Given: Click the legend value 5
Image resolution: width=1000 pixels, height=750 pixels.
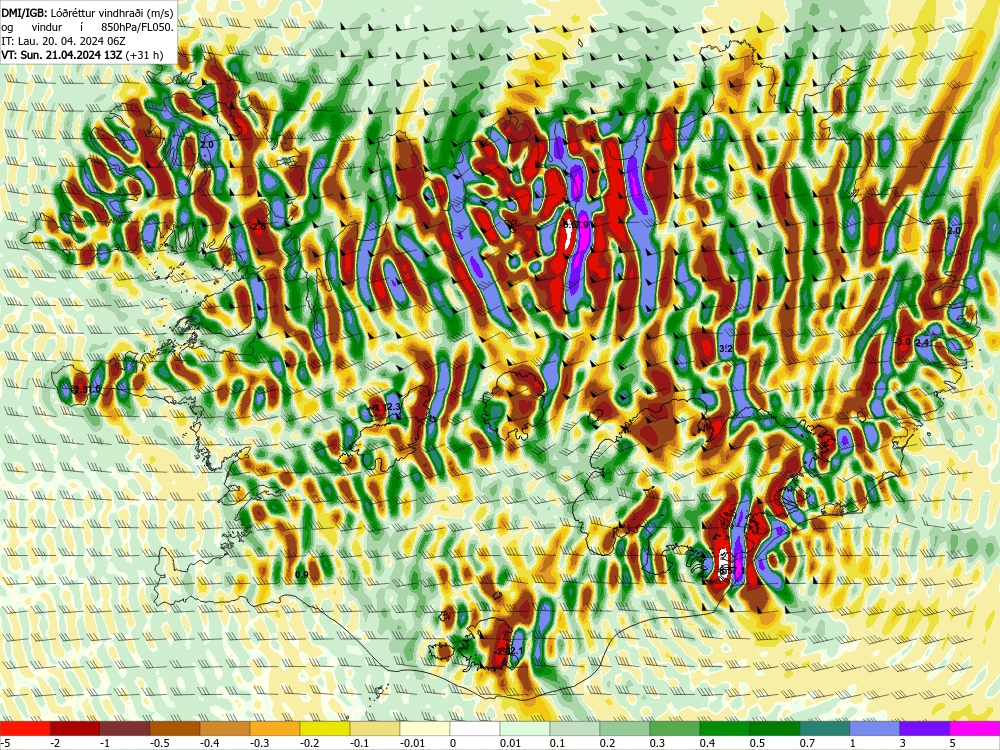Looking at the screenshot, I should click(953, 743).
